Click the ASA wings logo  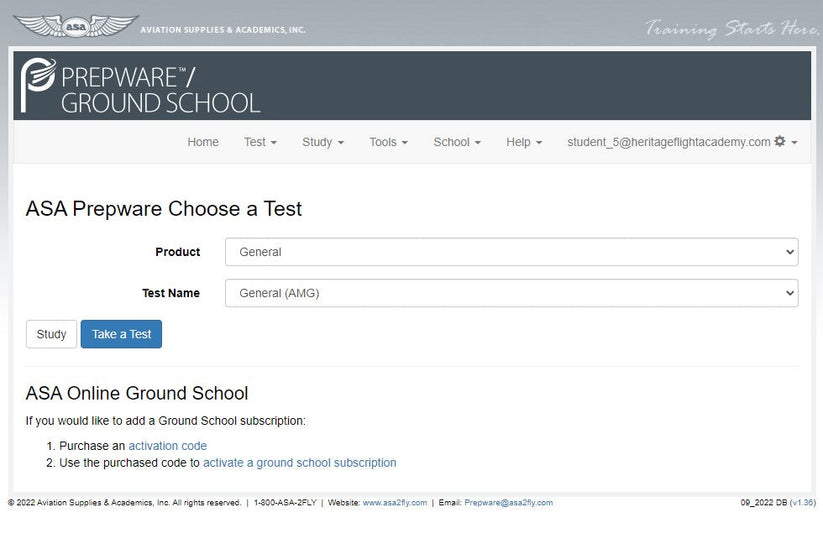click(x=75, y=26)
